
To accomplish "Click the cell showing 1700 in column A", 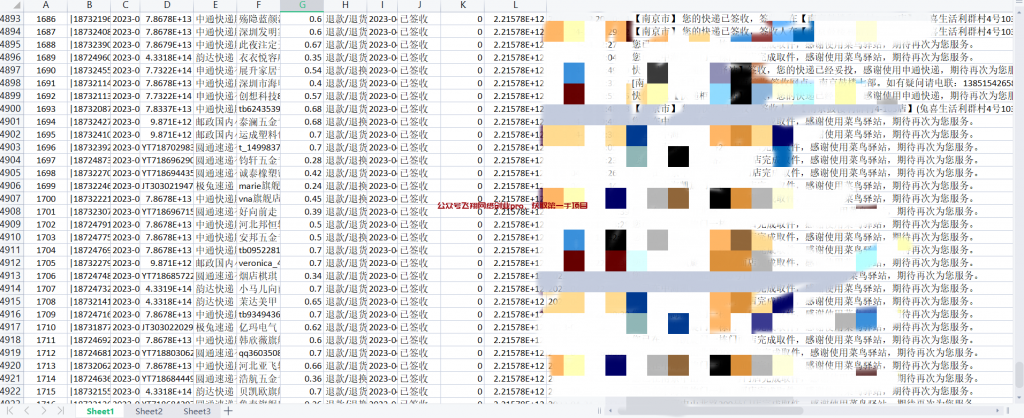I will click(45, 199).
